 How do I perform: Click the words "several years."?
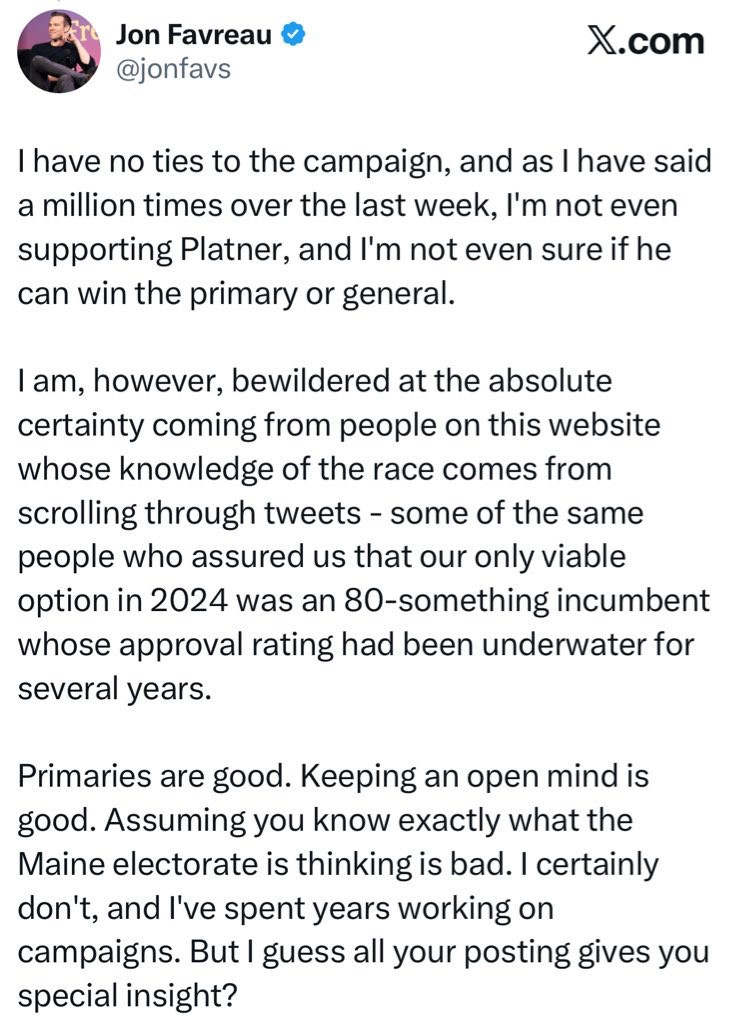tap(115, 689)
